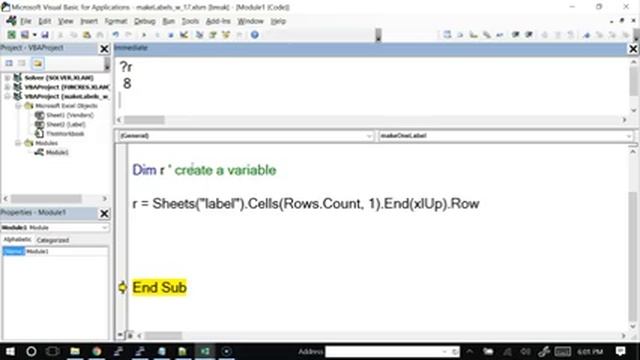Click the Windows Start button
This screenshot has height=360, width=640.
[x=10, y=351]
